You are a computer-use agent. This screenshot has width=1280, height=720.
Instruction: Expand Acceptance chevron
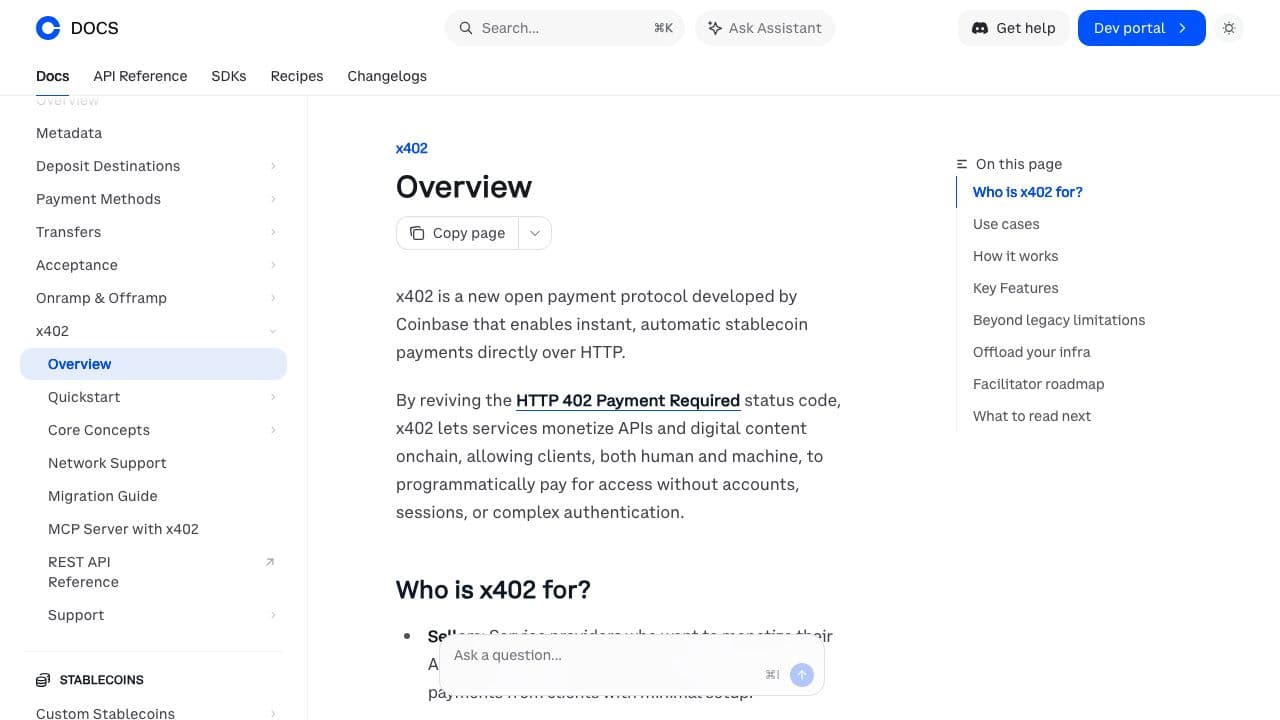(x=273, y=265)
